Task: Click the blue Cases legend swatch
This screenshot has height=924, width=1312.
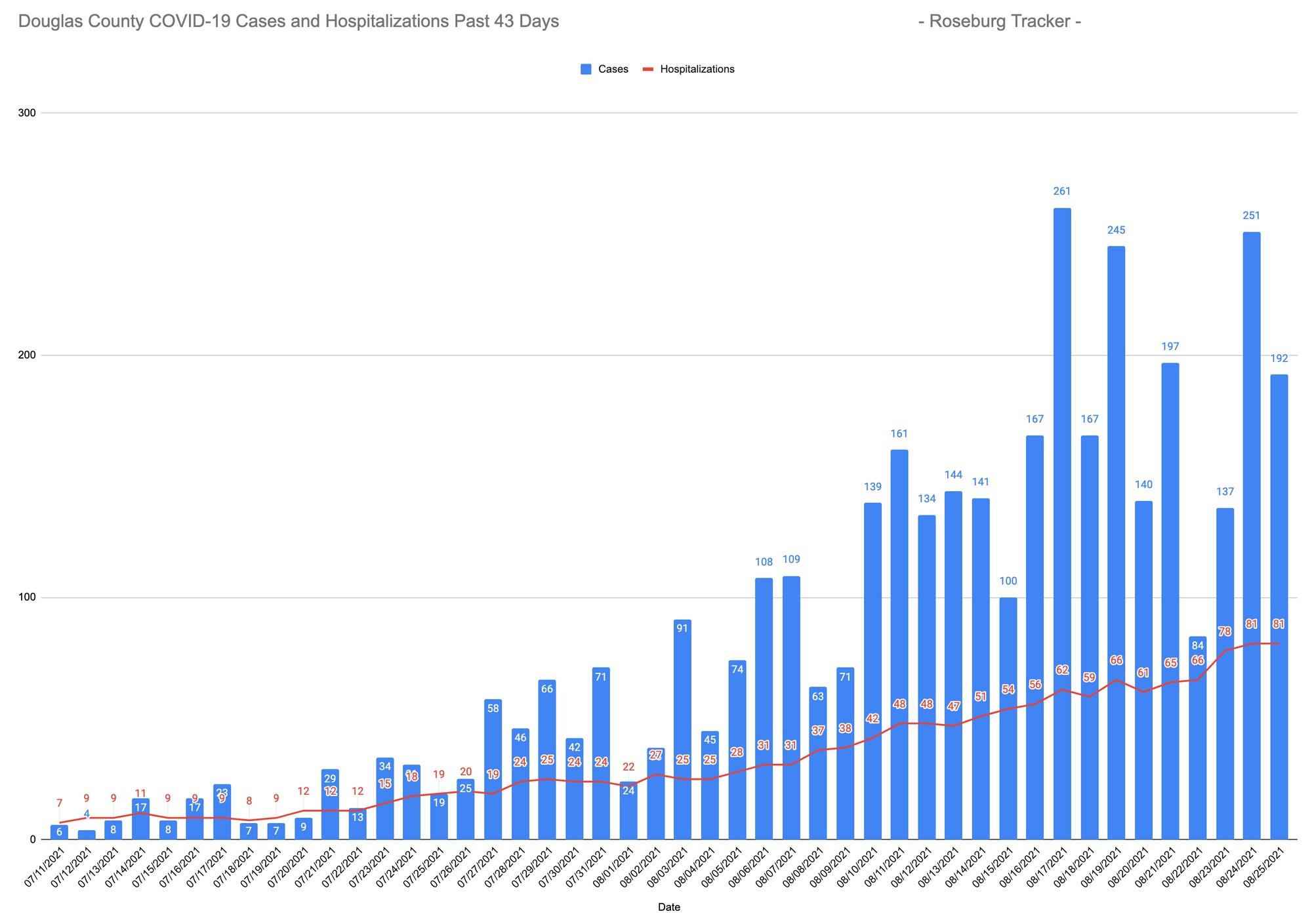Action: [x=586, y=70]
